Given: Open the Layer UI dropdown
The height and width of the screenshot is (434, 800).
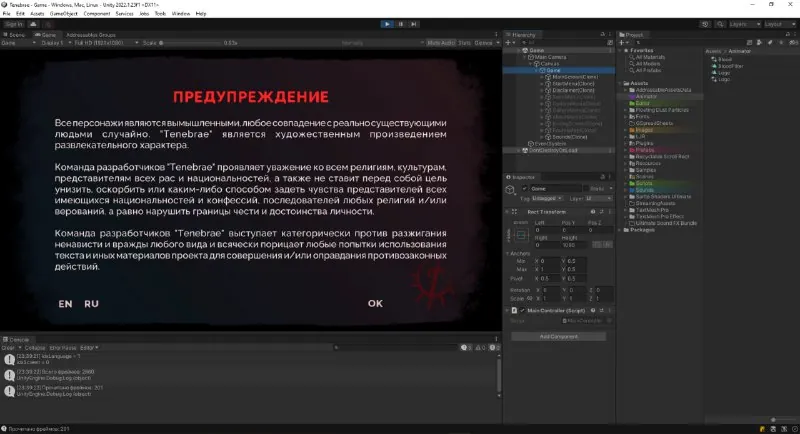Looking at the screenshot, I should coord(598,198).
